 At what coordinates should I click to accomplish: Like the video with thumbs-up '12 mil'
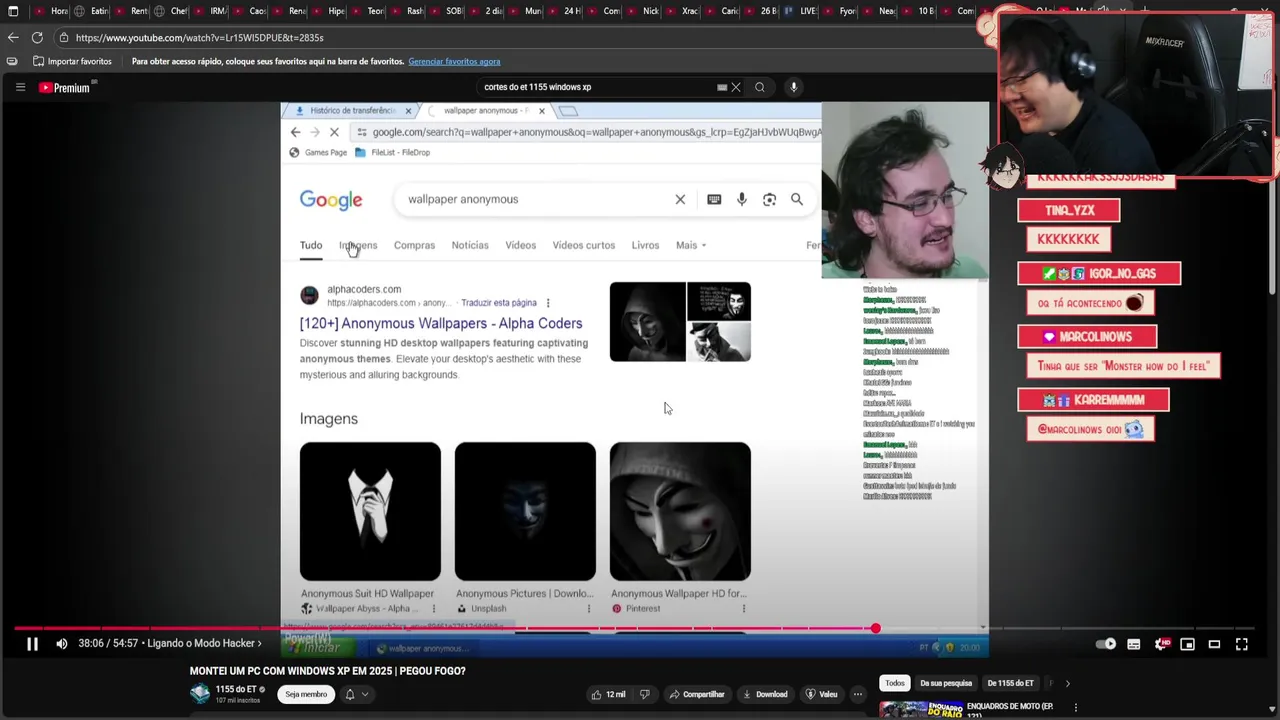click(608, 694)
